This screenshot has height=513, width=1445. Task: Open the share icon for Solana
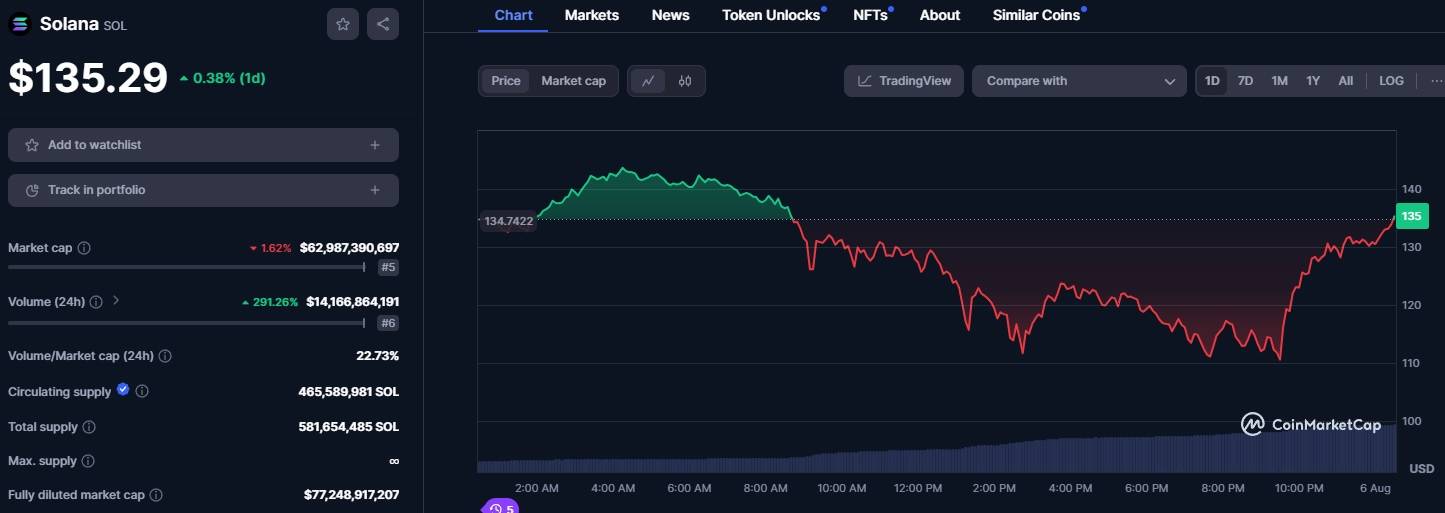[x=383, y=24]
